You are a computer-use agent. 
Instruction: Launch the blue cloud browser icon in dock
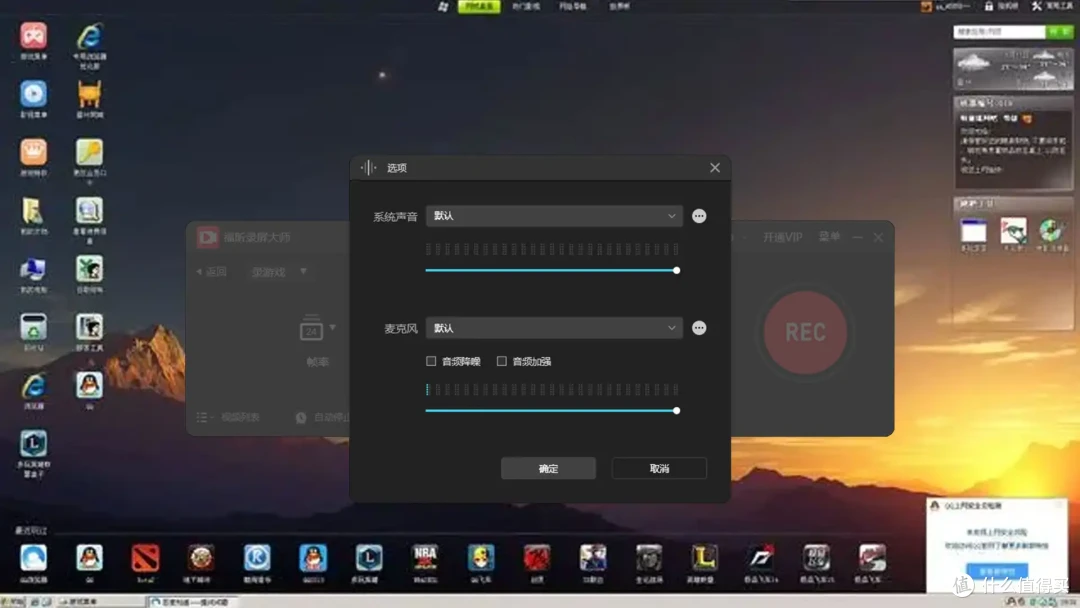(33, 558)
